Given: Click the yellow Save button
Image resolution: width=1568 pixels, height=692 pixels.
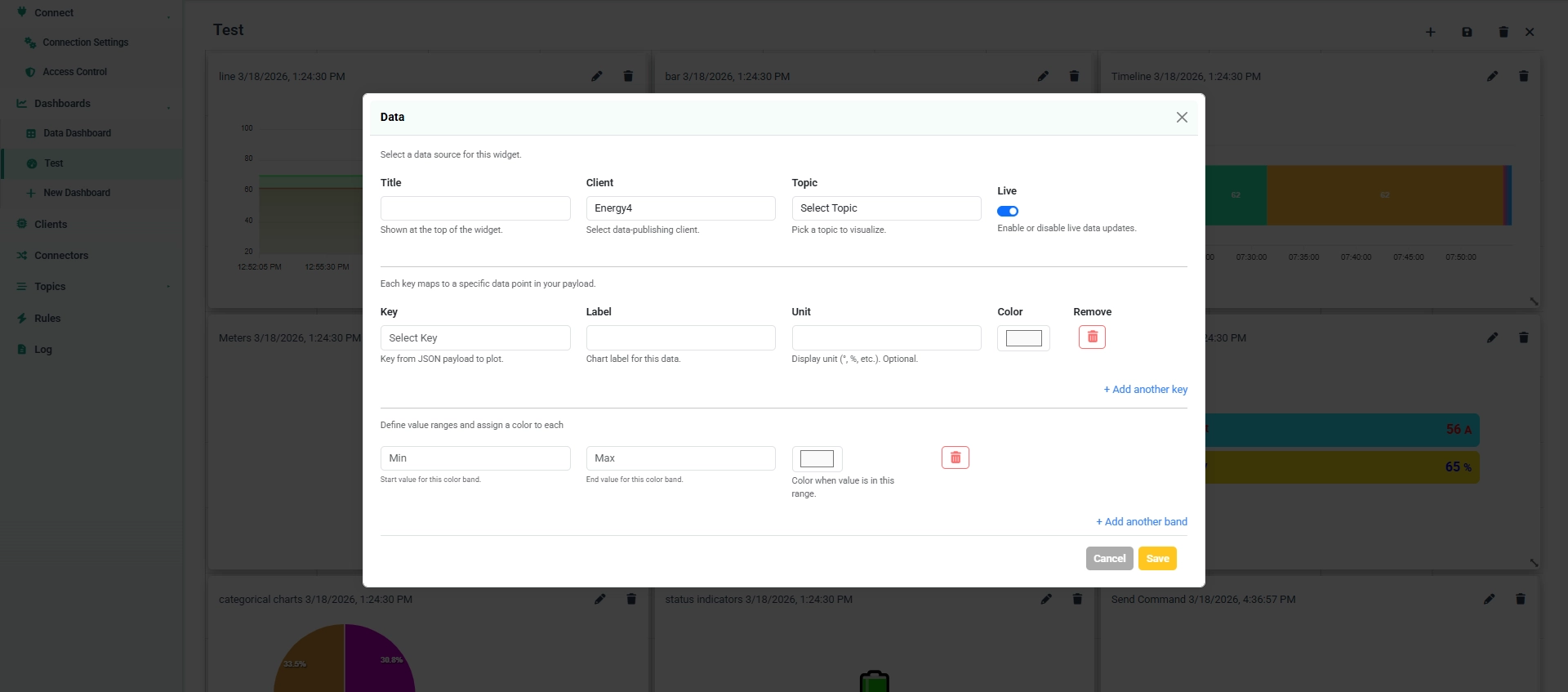Looking at the screenshot, I should tap(1157, 559).
